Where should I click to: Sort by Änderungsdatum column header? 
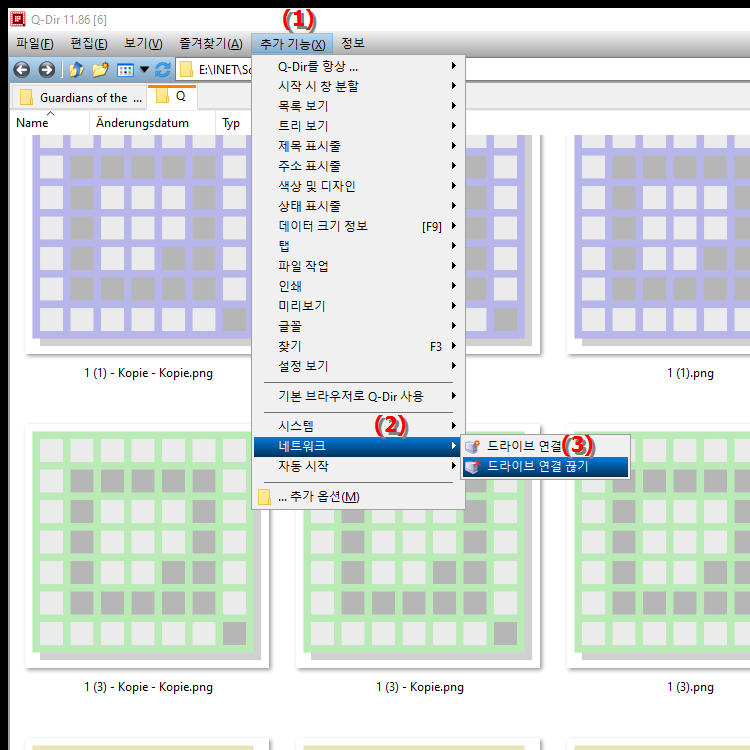tap(152, 123)
